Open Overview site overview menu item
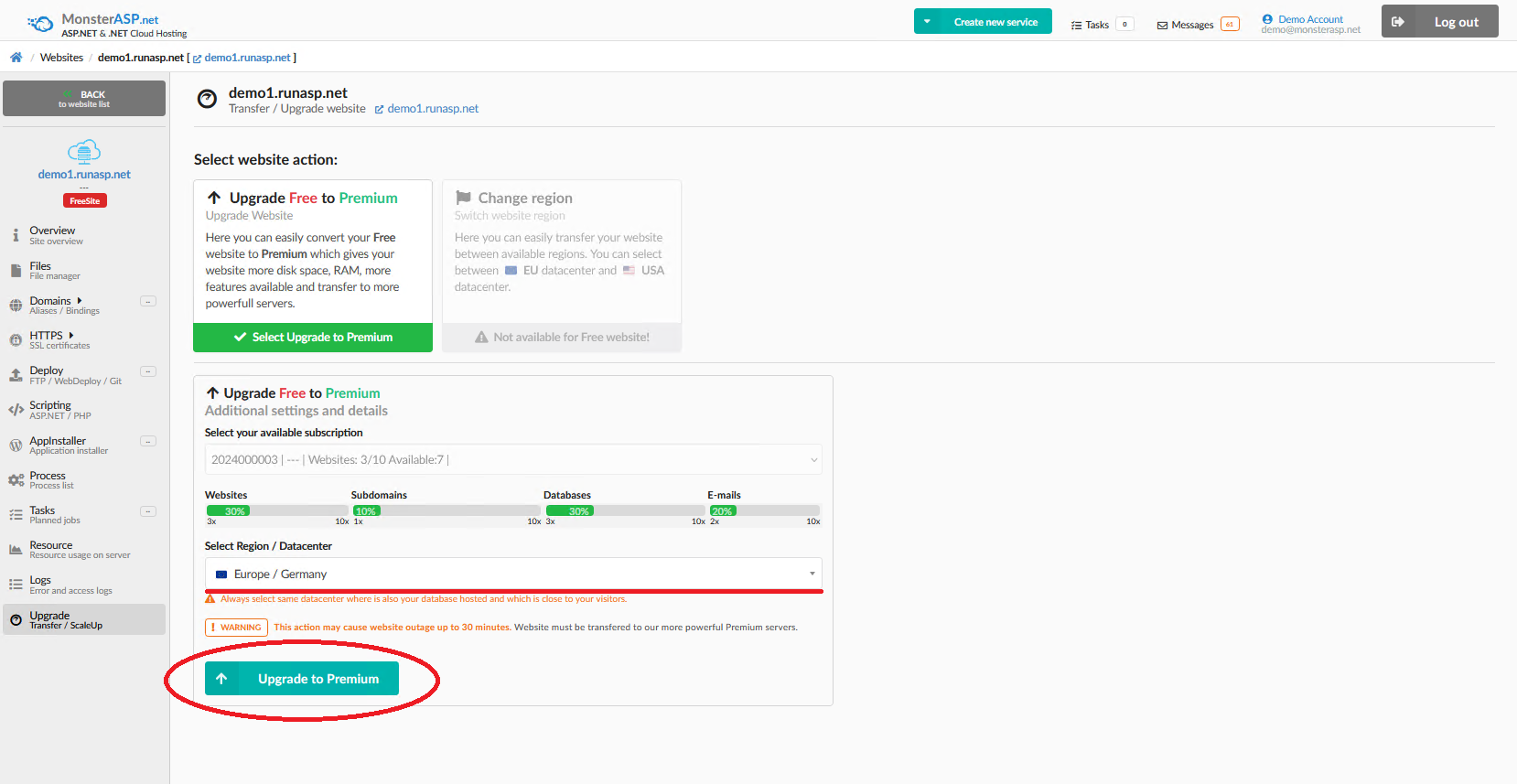1517x784 pixels. (x=84, y=235)
